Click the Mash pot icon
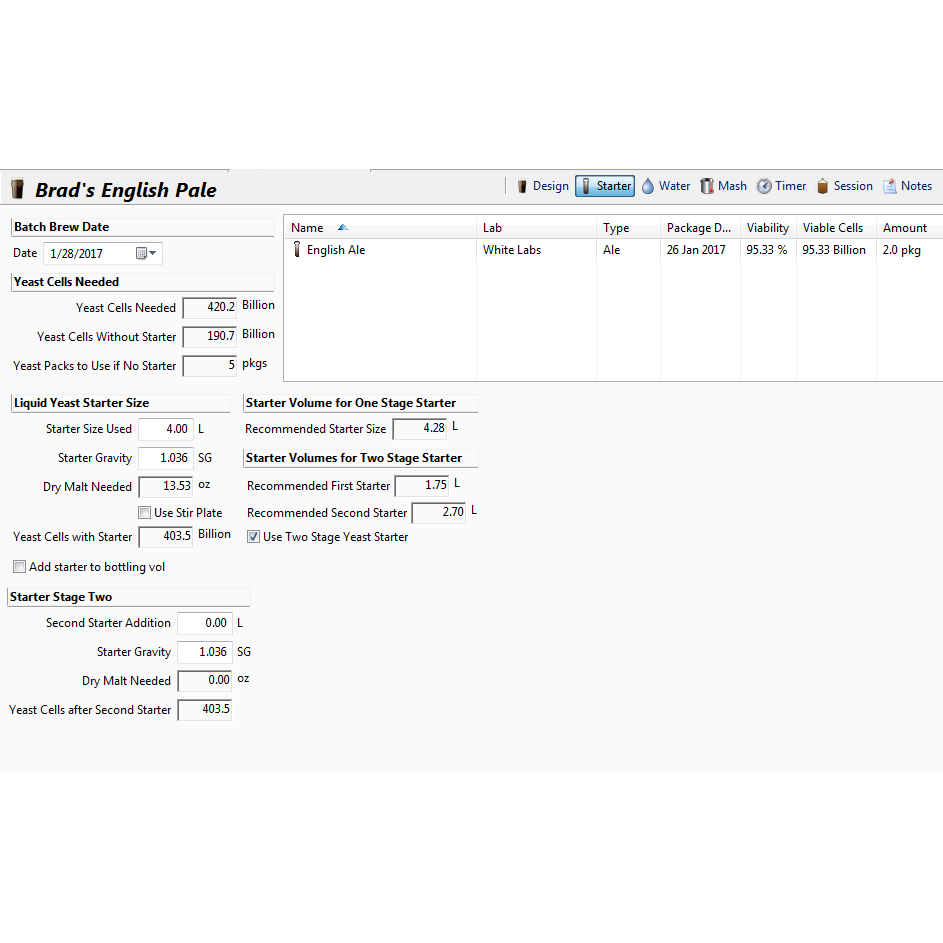 coord(708,186)
